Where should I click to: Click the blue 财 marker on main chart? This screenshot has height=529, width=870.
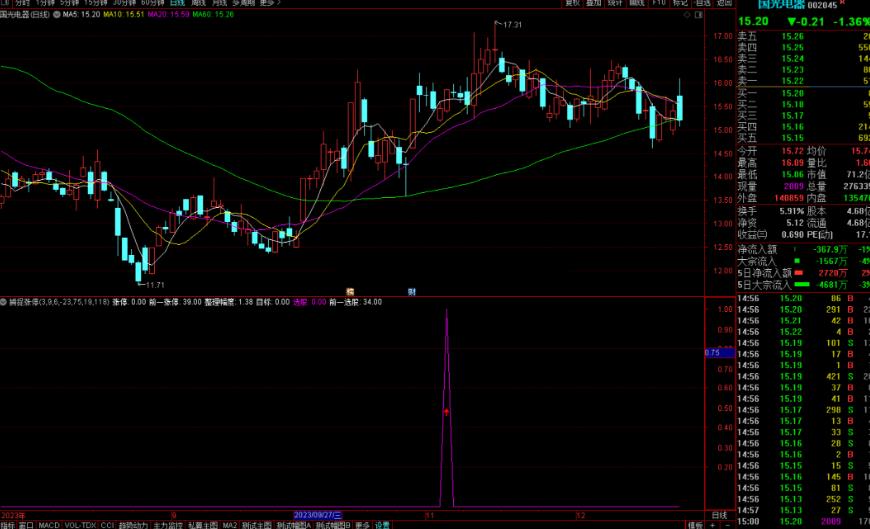(412, 292)
